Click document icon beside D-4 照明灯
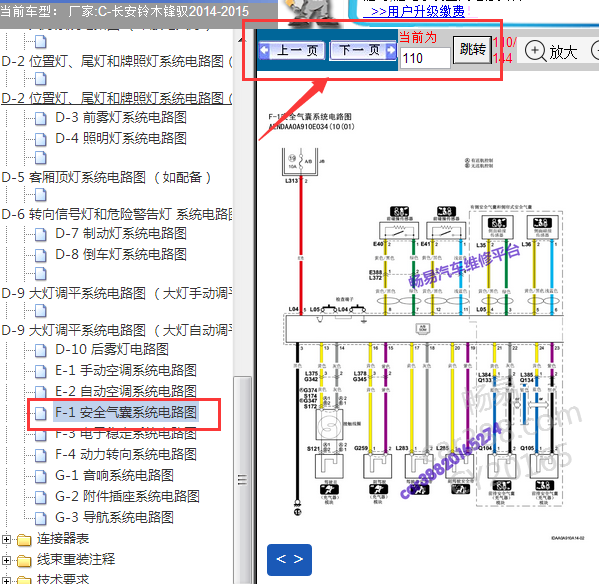The width and height of the screenshot is (599, 584). [x=40, y=139]
